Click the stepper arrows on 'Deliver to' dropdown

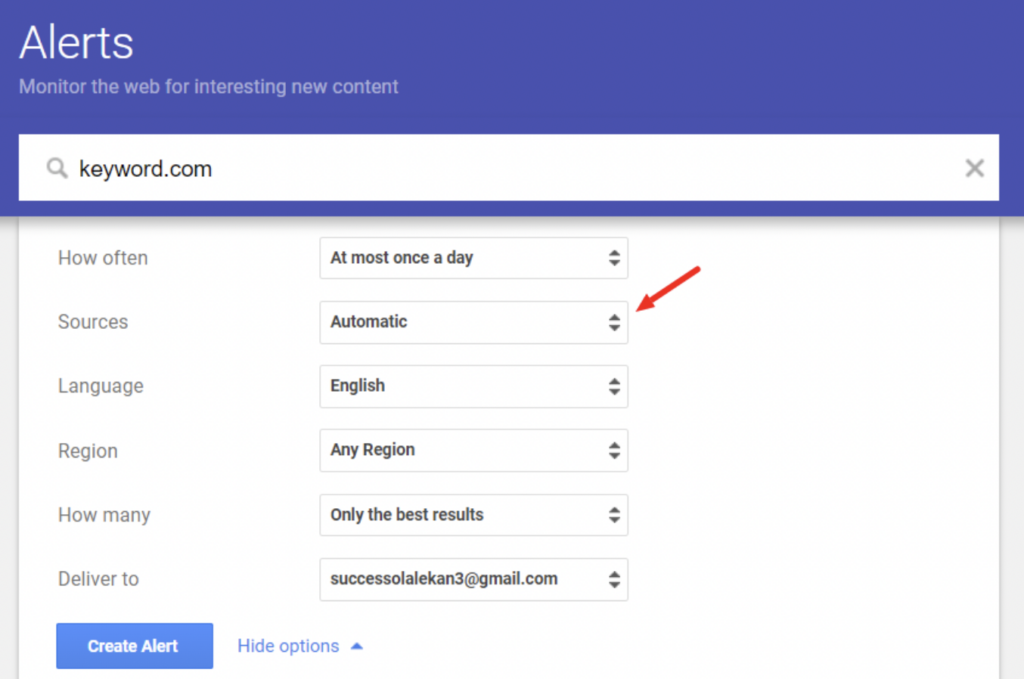tap(613, 579)
